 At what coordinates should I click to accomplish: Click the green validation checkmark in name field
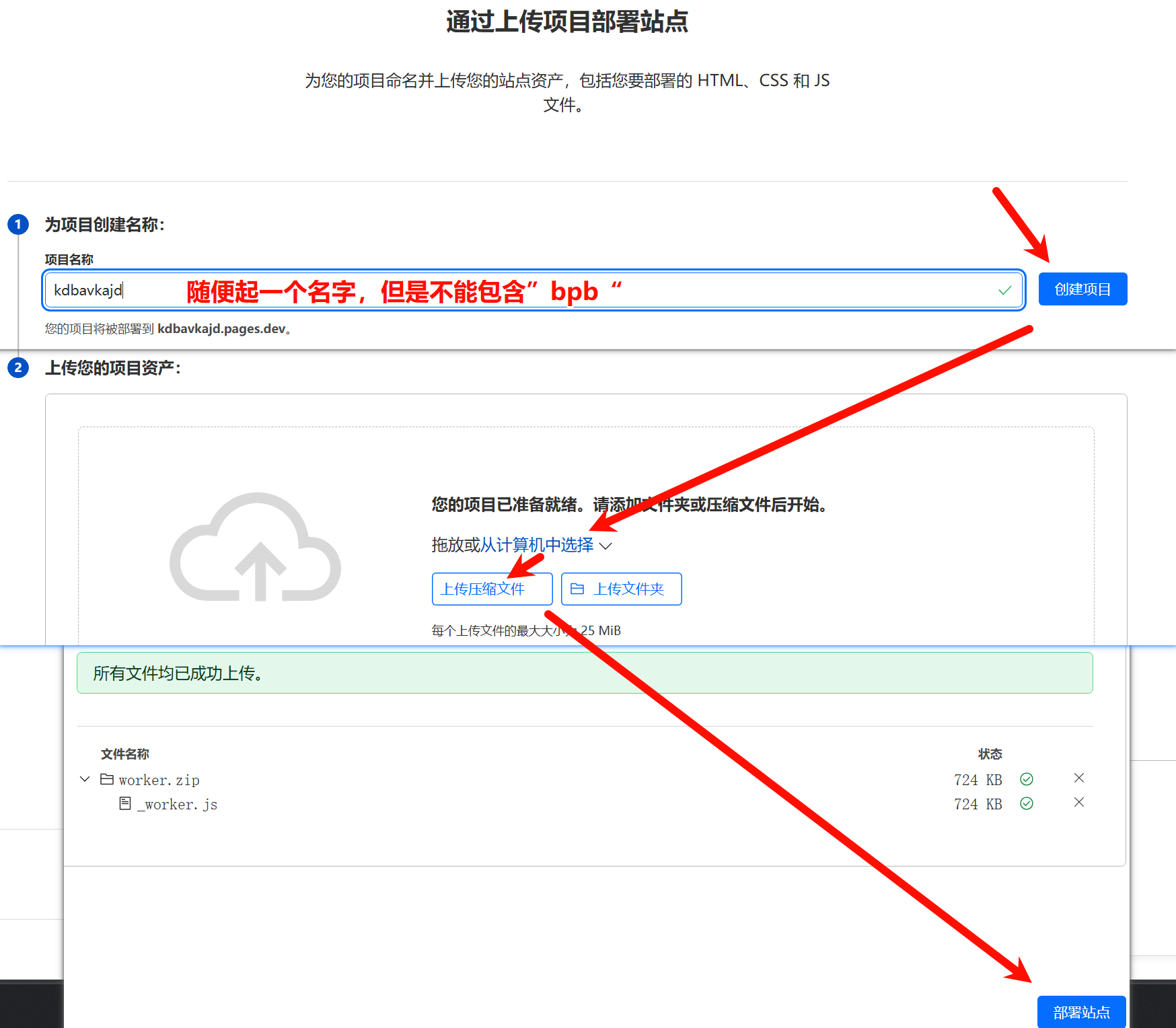coord(1004,291)
